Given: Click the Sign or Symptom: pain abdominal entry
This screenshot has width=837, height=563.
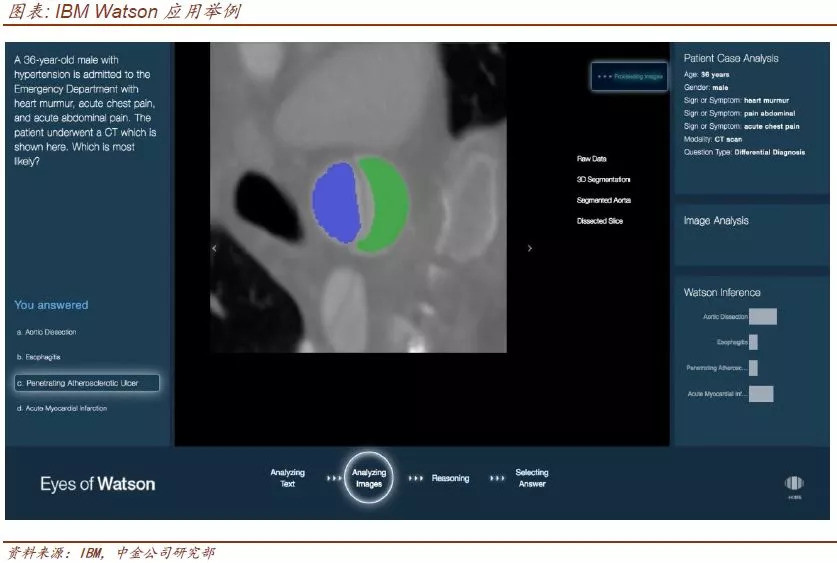Looking at the screenshot, I should (x=739, y=113).
